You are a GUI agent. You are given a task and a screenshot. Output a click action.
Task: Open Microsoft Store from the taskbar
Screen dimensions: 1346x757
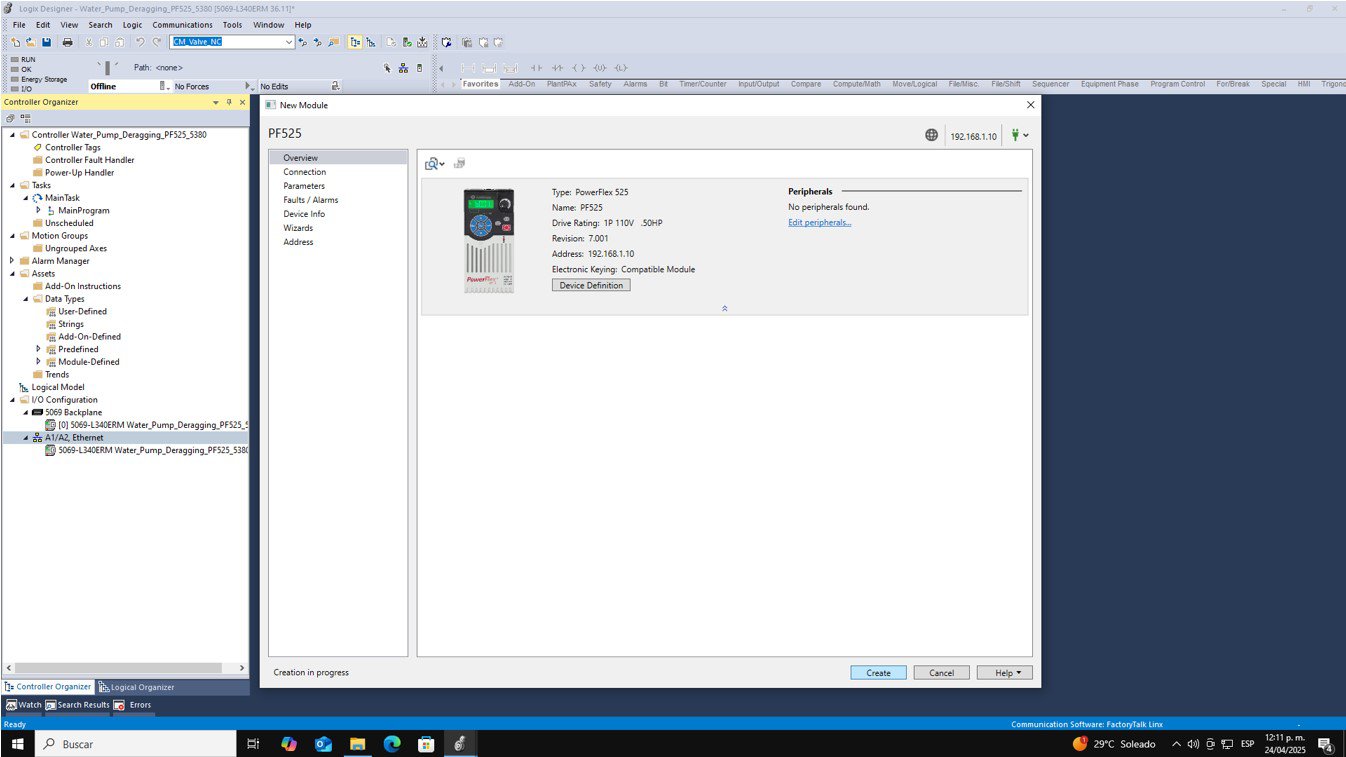click(426, 744)
